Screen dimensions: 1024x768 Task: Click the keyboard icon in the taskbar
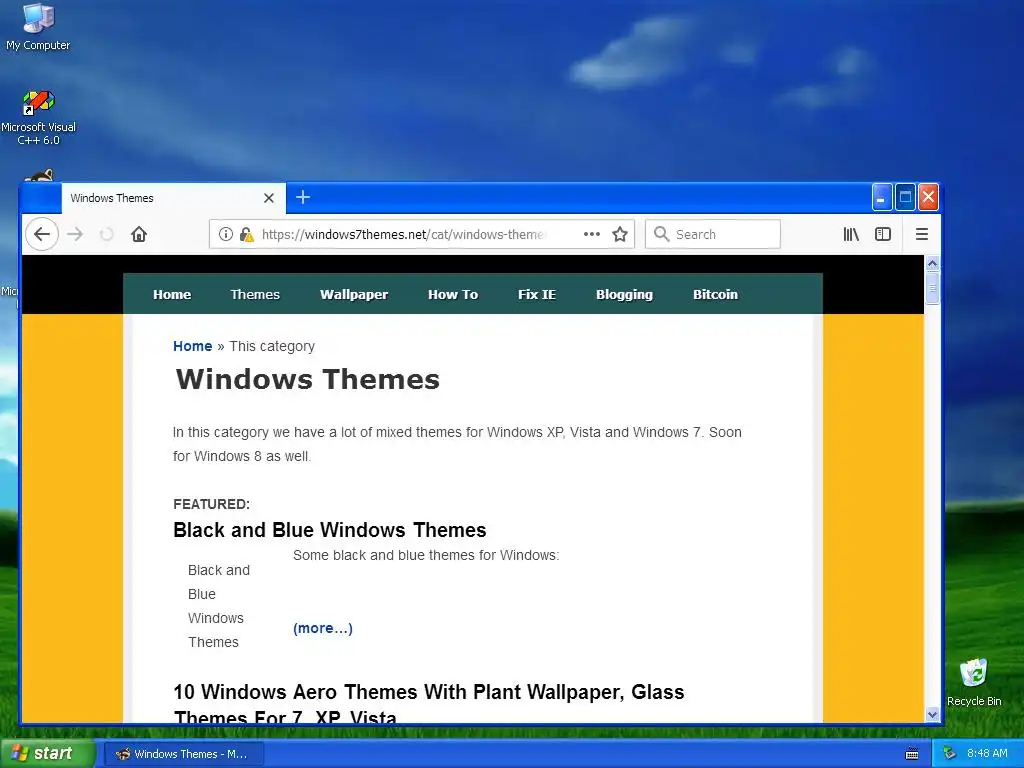(912, 754)
